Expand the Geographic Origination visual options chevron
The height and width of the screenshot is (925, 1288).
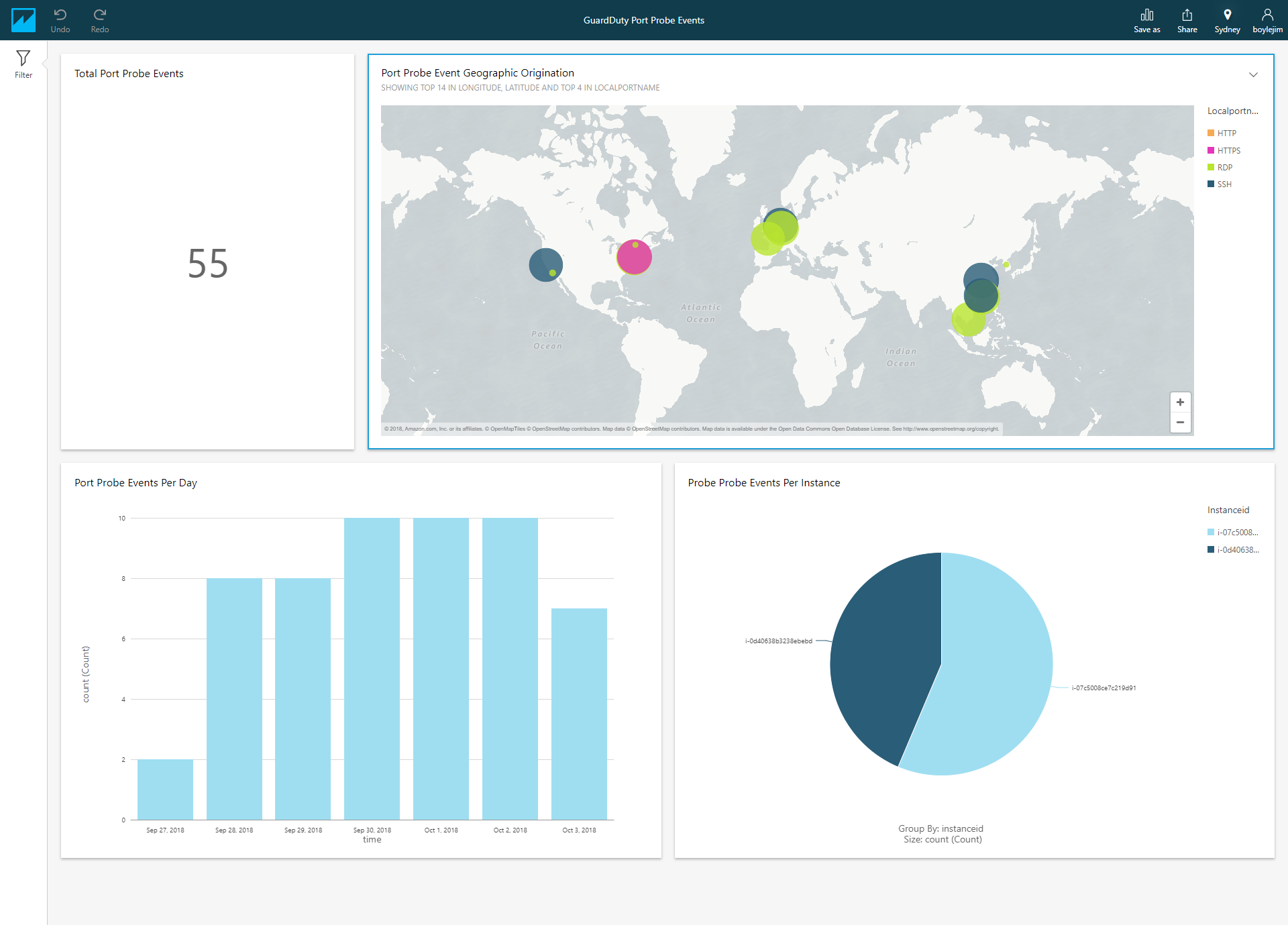[1254, 74]
